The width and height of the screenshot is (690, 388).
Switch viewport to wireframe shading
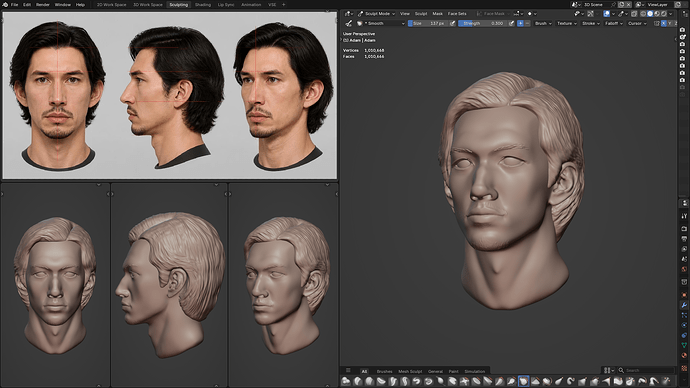pos(642,14)
